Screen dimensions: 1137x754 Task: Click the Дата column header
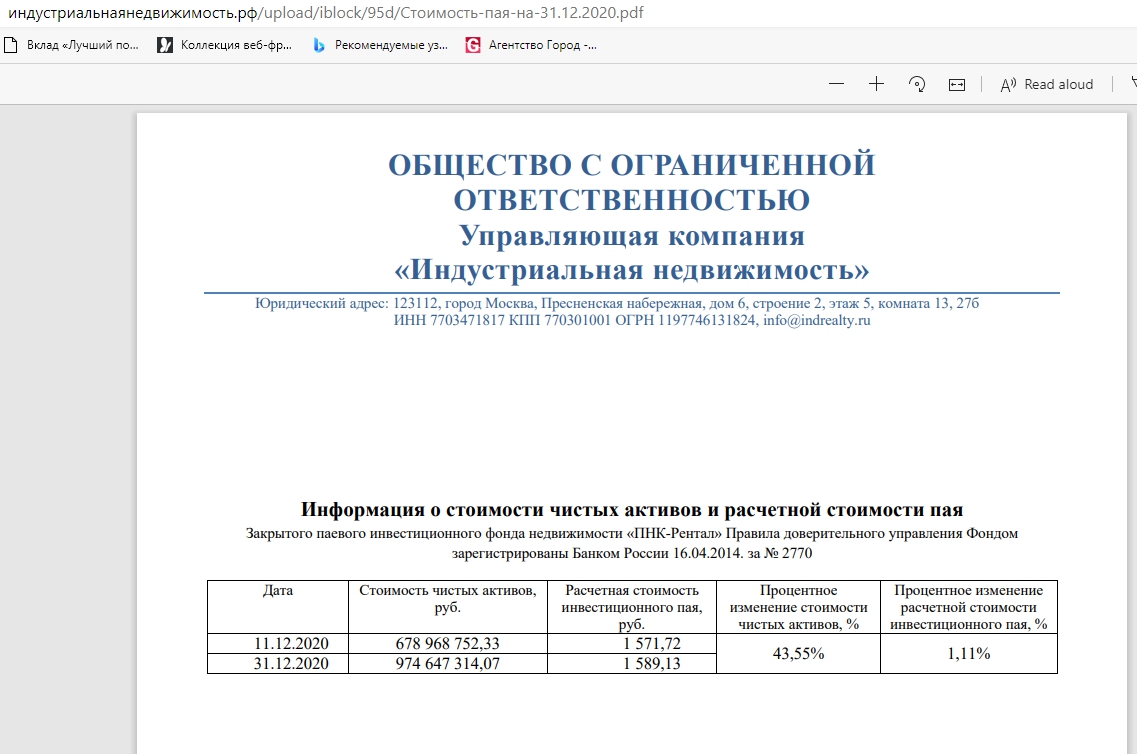278,591
